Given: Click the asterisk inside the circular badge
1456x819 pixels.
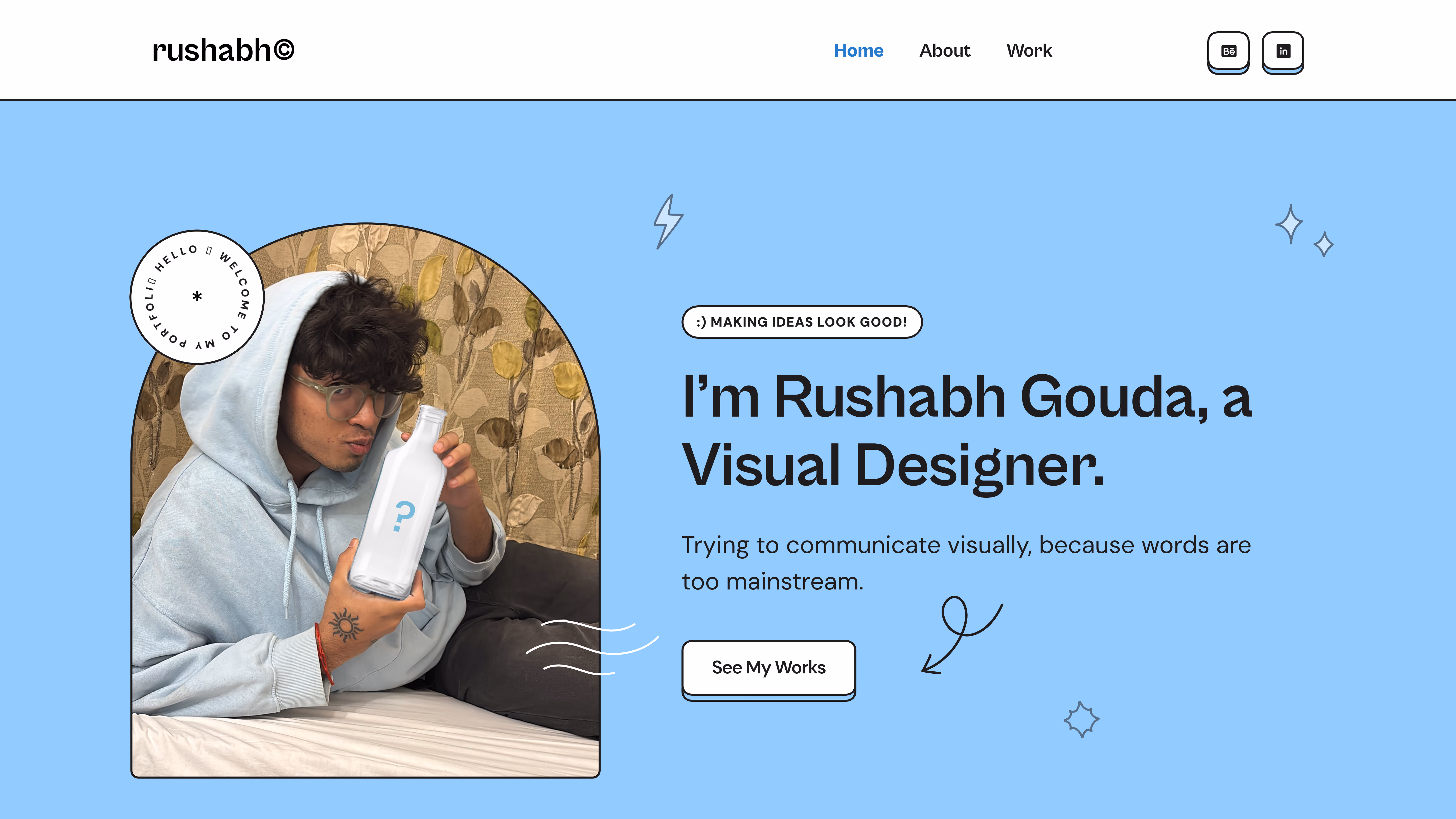Looking at the screenshot, I should [197, 296].
